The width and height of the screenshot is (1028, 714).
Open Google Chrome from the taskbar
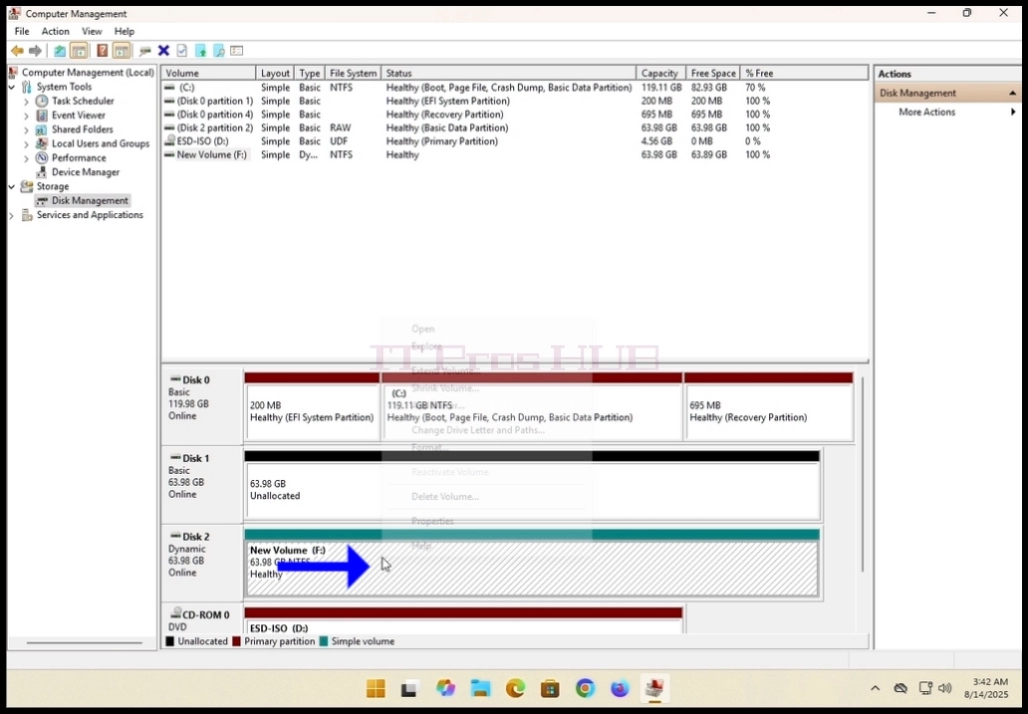point(585,688)
